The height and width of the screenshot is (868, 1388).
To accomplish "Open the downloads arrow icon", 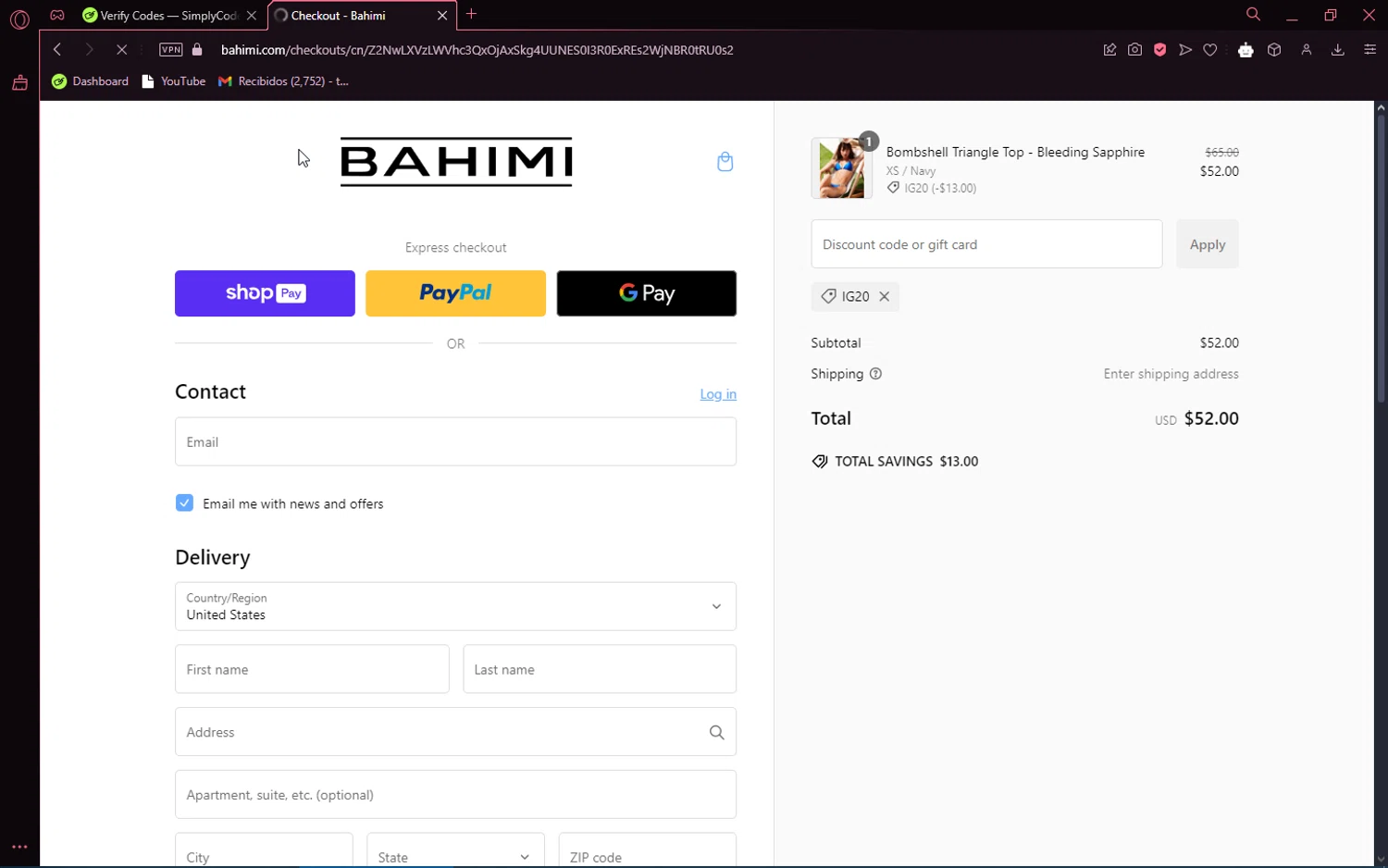I will [x=1338, y=50].
